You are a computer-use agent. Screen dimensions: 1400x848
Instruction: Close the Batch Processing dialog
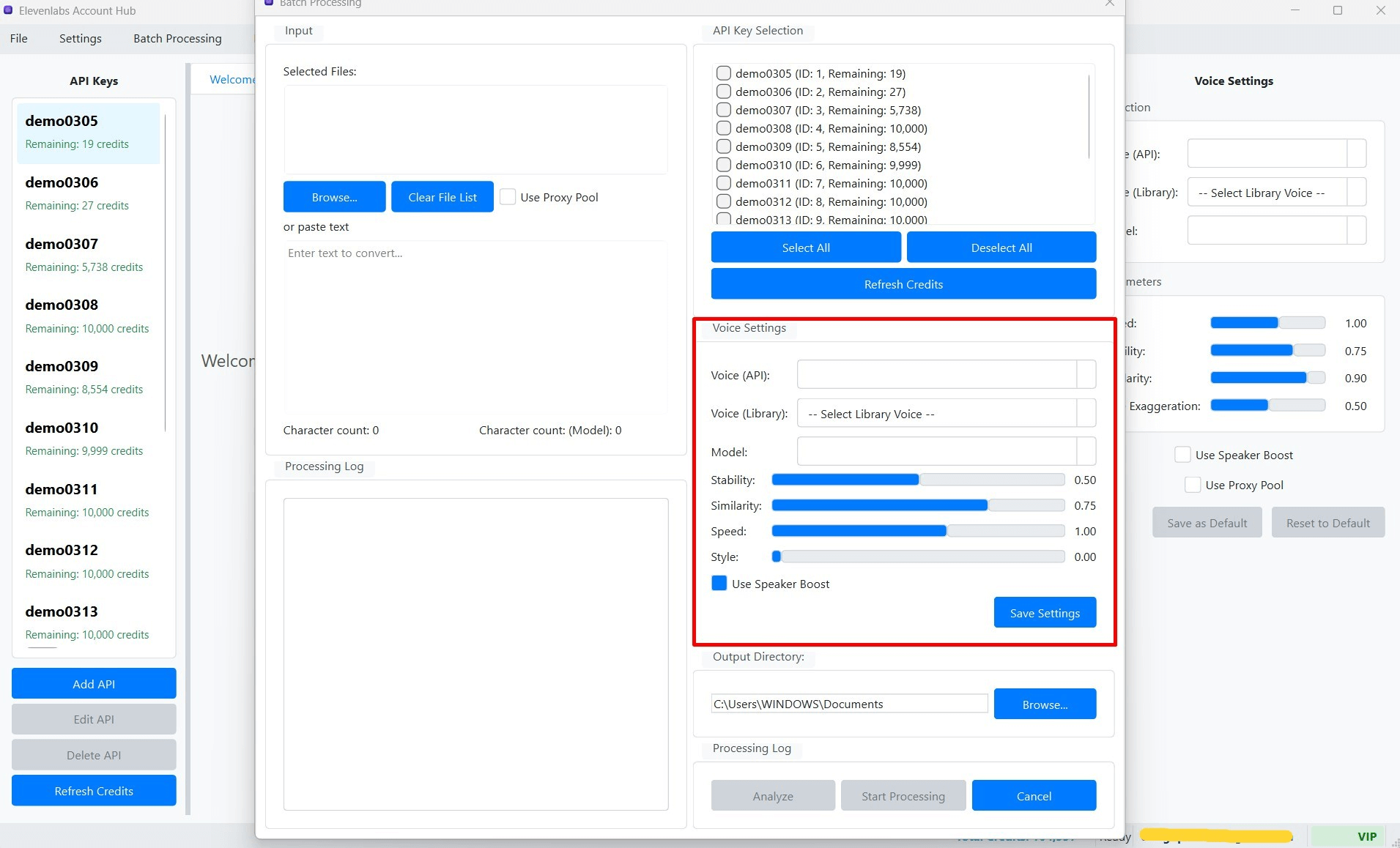coord(1110,3)
